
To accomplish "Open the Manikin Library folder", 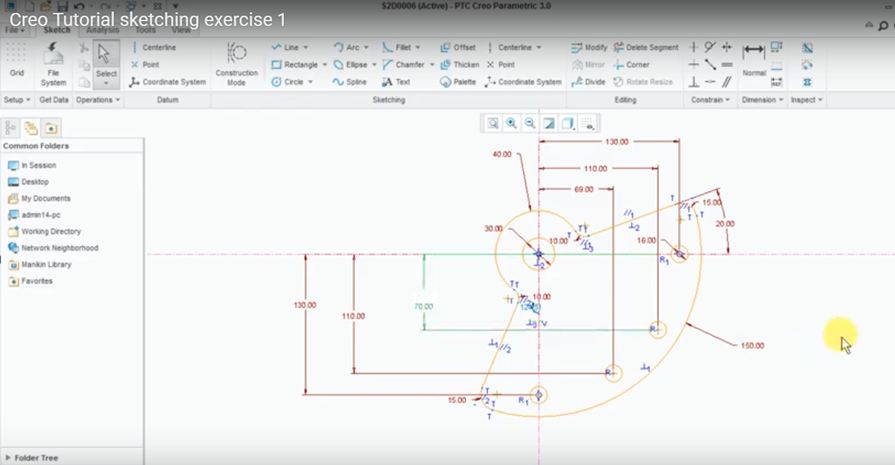I will pyautogui.click(x=39, y=265).
